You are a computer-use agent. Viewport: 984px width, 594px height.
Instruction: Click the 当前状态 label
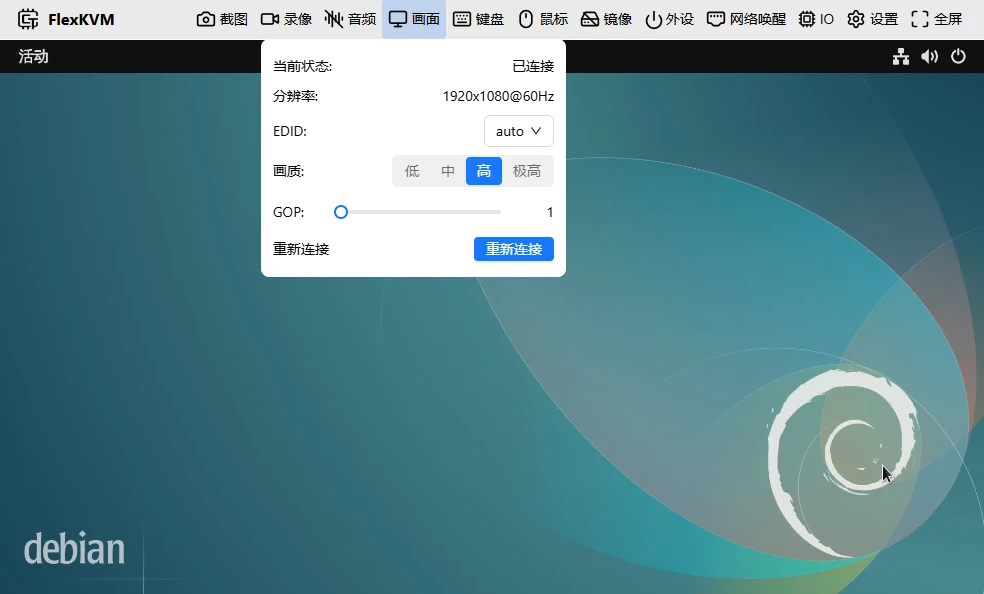click(302, 66)
